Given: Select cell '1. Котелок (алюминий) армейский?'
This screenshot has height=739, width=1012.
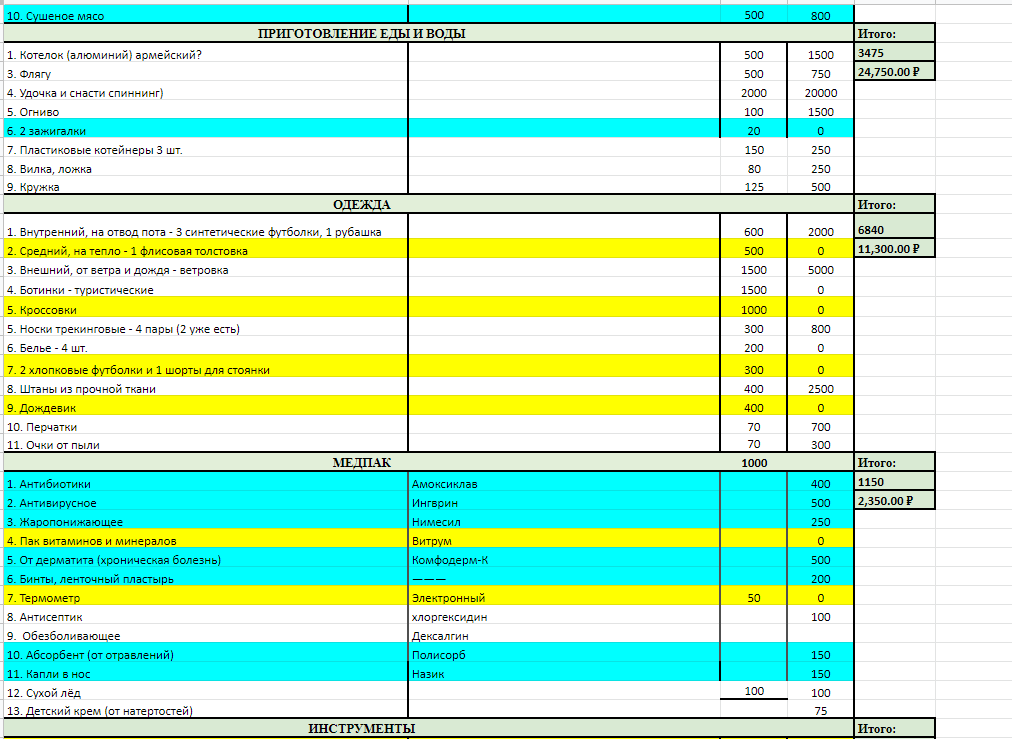Looking at the screenshot, I should [x=206, y=55].
